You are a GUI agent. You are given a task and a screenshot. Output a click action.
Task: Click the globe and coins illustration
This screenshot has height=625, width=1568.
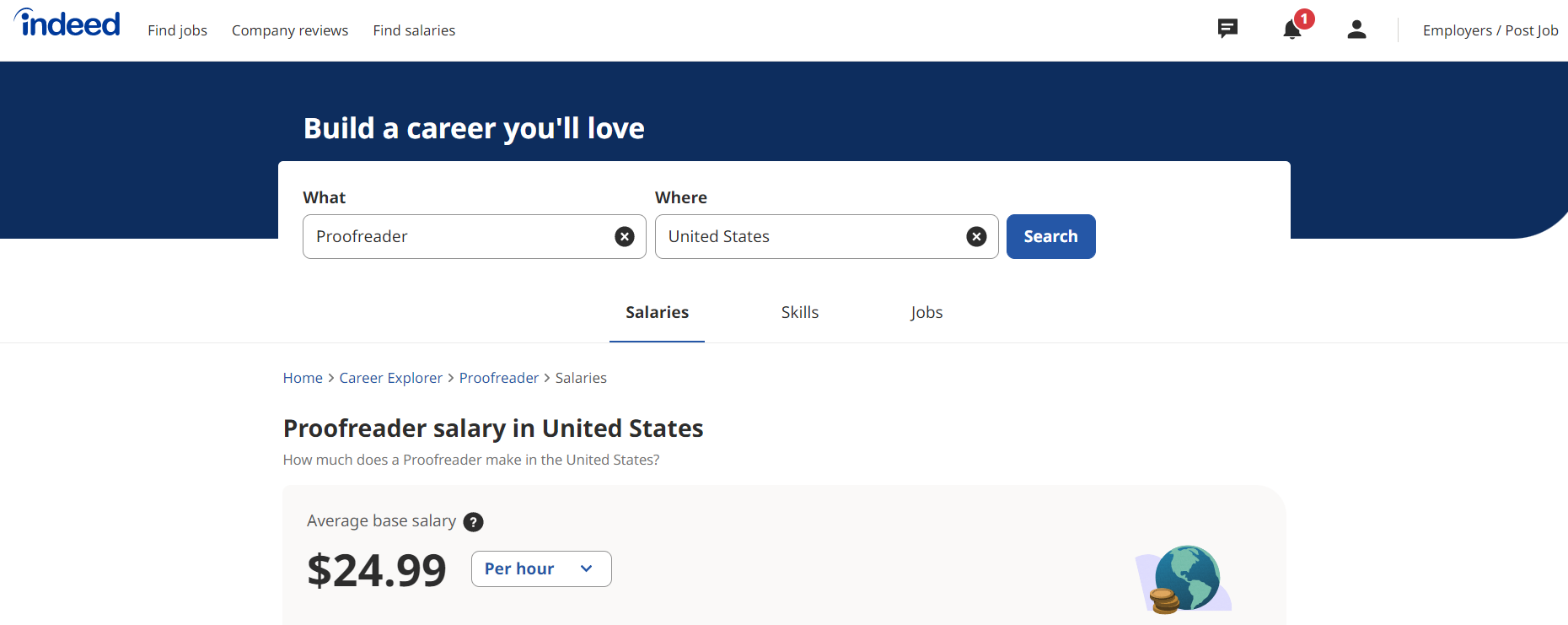pos(1184,579)
